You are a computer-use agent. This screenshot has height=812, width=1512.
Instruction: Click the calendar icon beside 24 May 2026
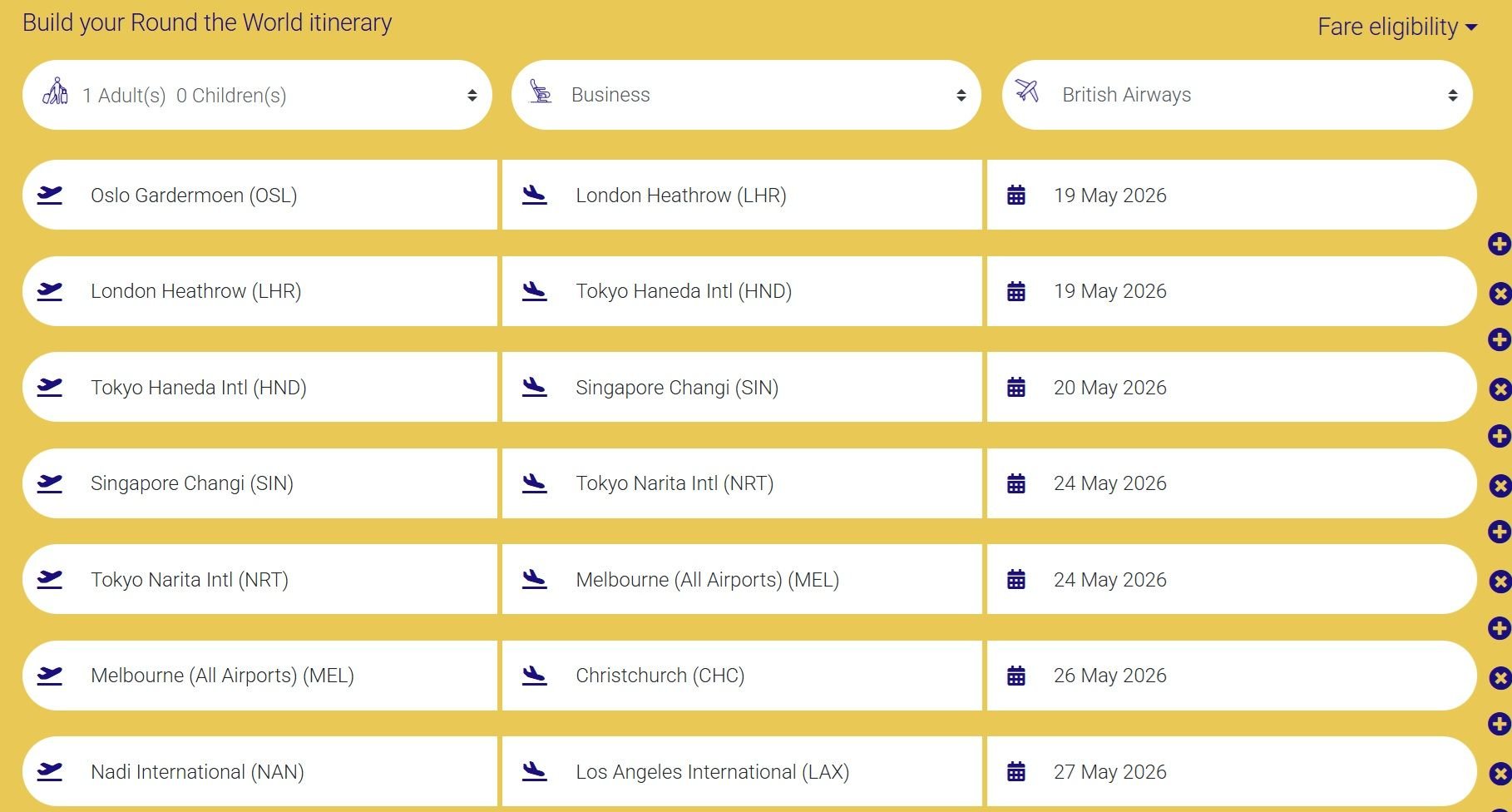pyautogui.click(x=1016, y=483)
